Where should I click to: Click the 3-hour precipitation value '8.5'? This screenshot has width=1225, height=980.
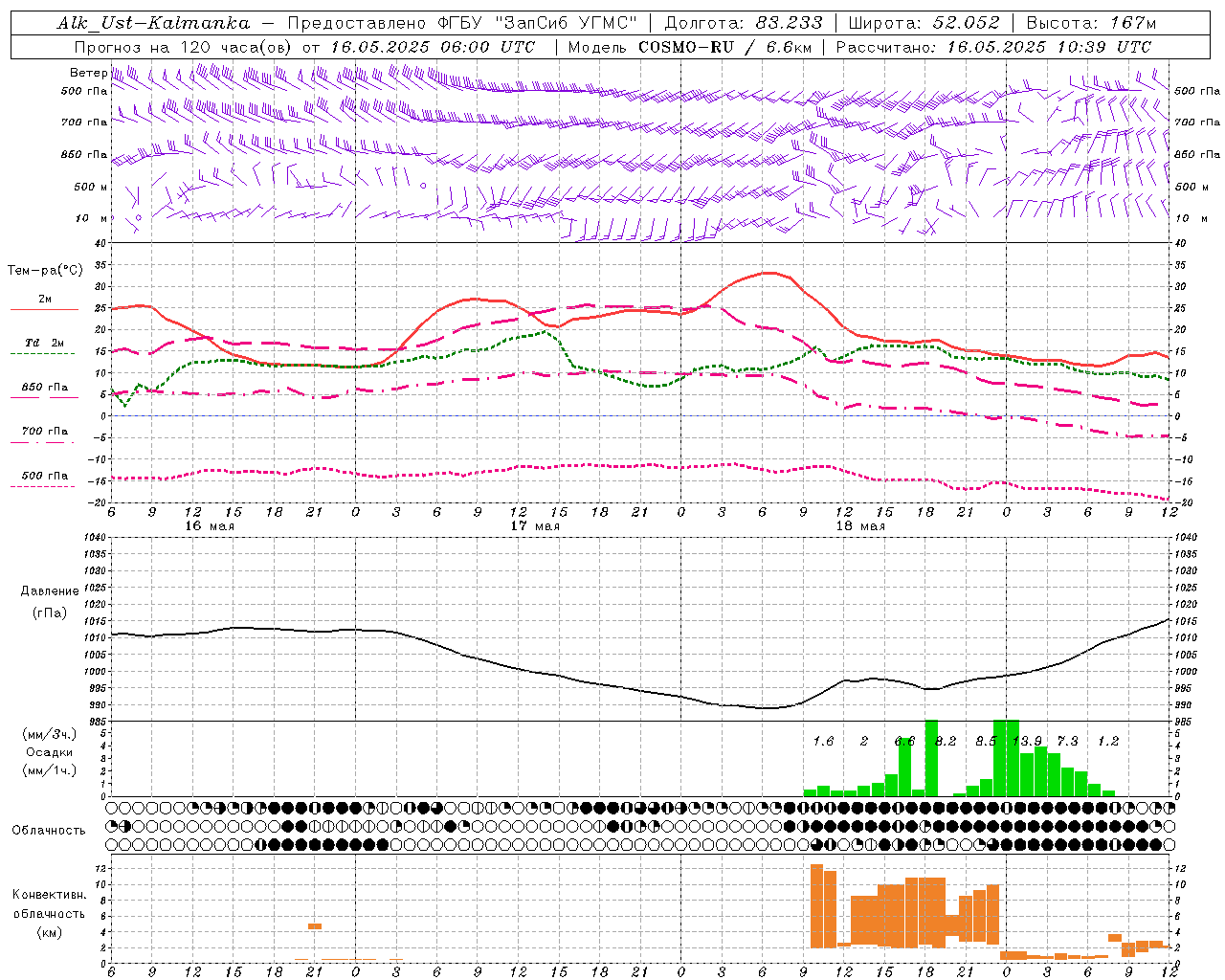(986, 741)
